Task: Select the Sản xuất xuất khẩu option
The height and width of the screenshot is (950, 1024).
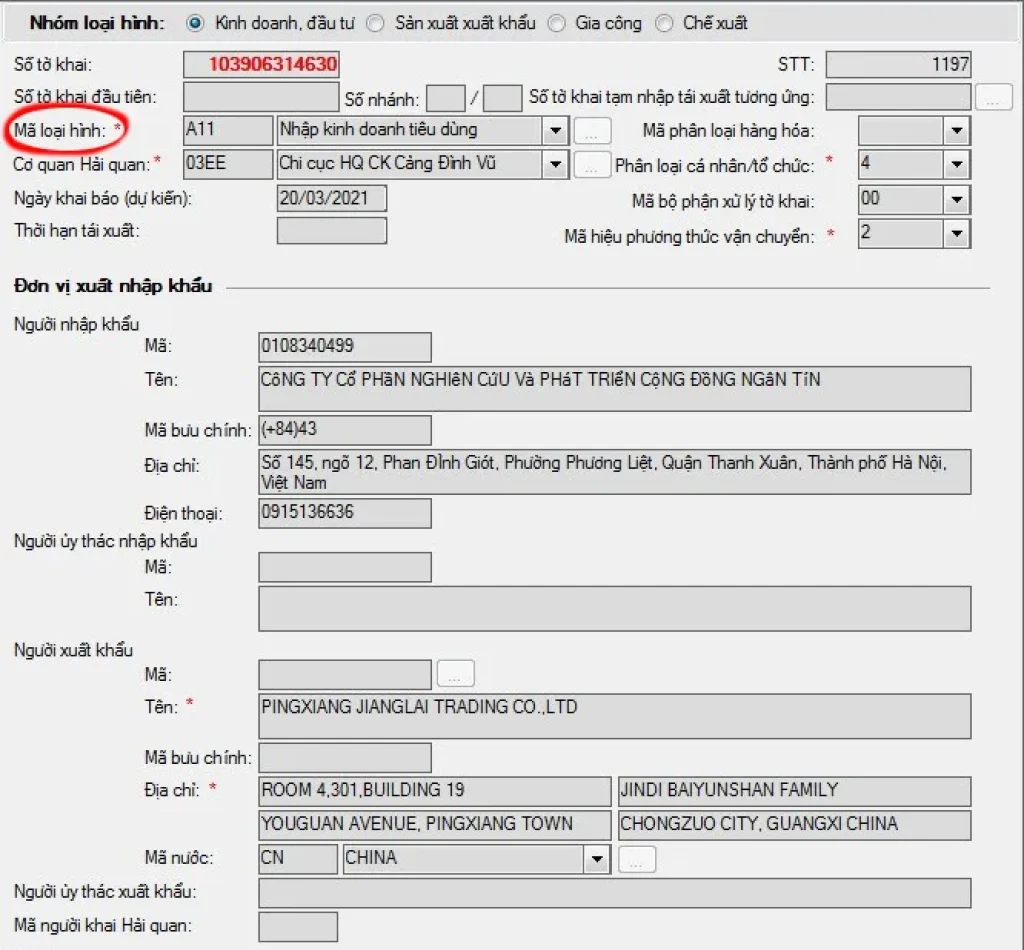Action: [x=375, y=23]
